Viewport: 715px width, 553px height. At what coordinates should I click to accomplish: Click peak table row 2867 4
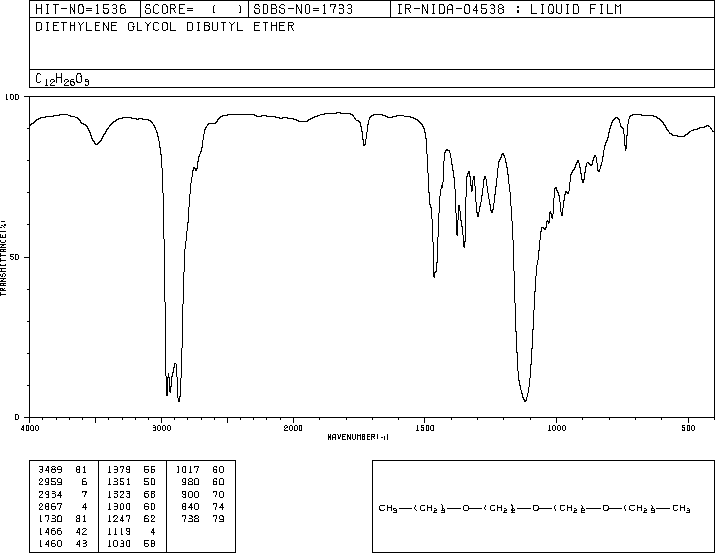point(63,506)
